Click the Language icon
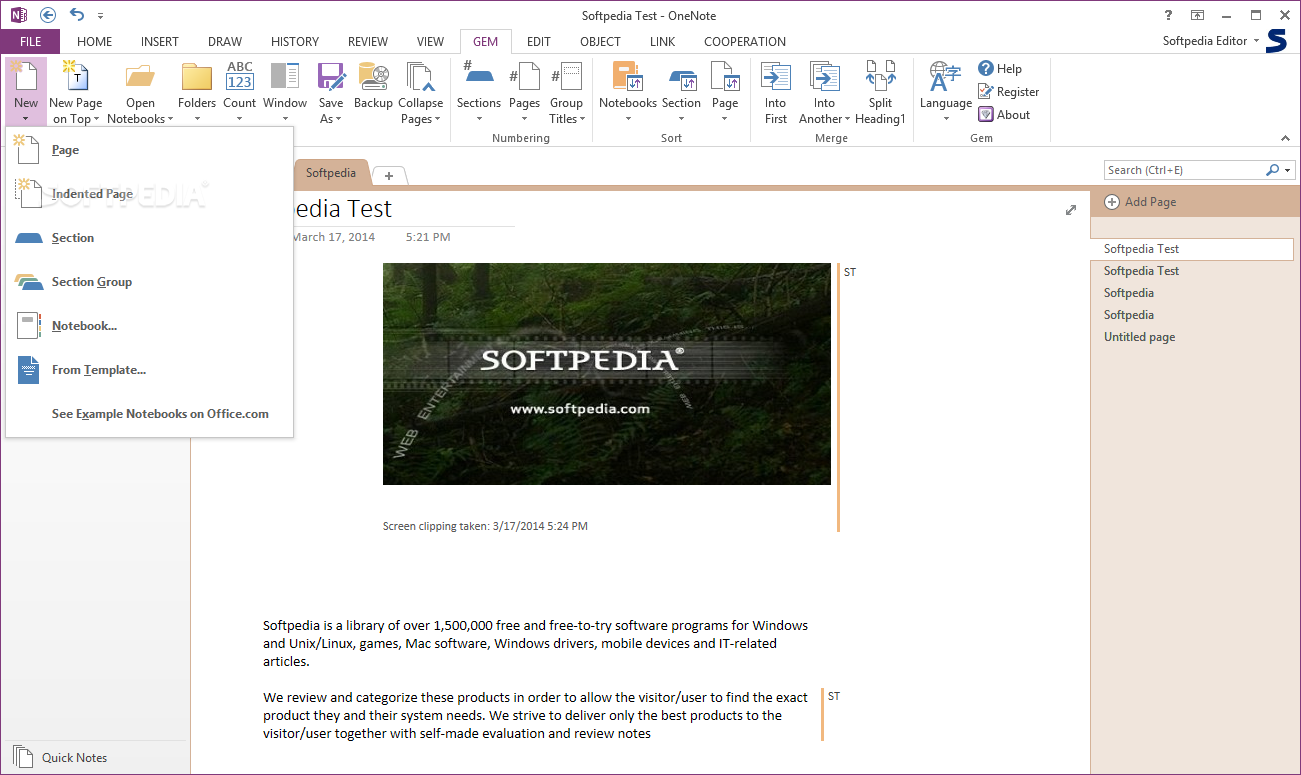 coord(945,77)
